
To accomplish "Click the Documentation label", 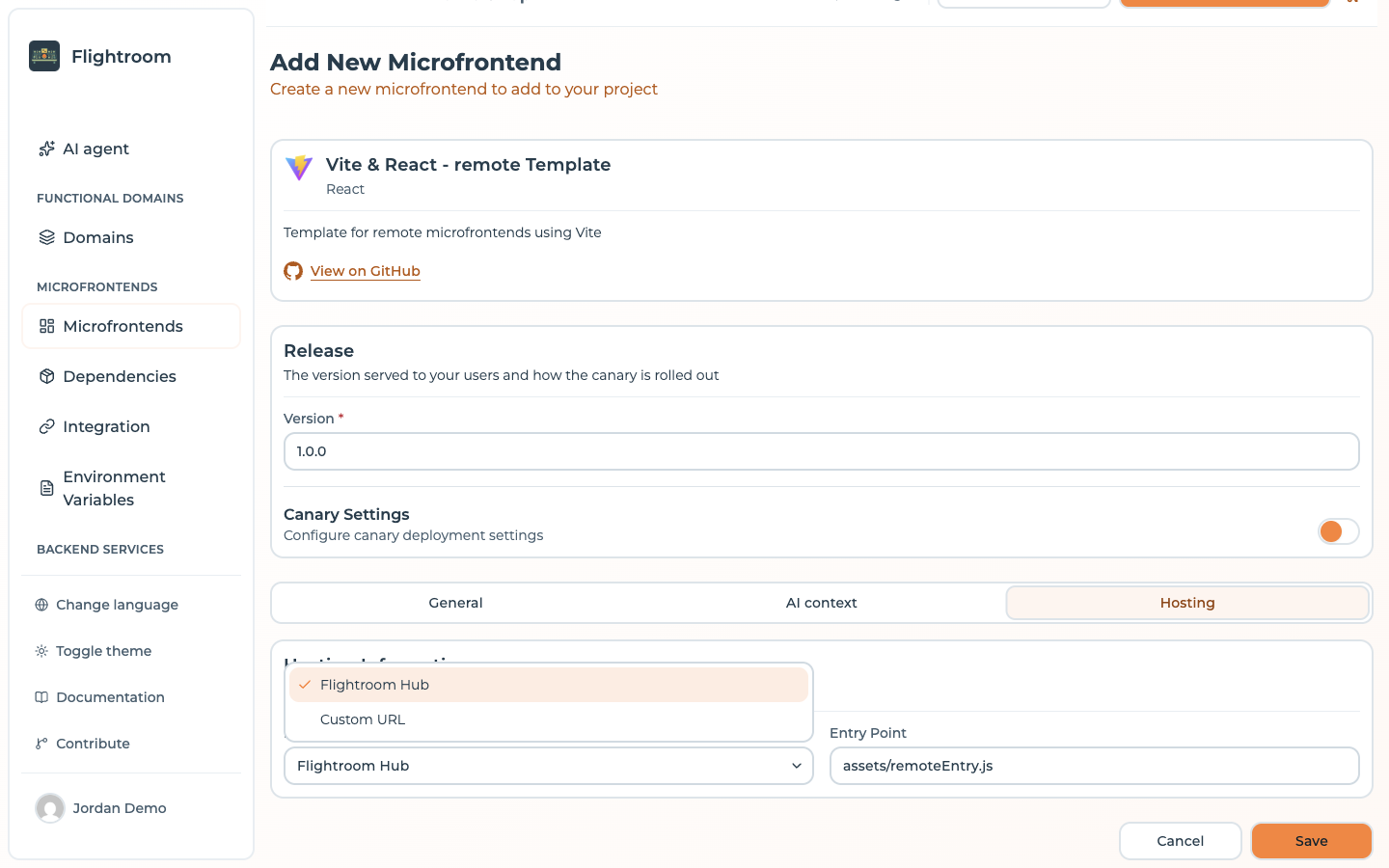I will [x=110, y=697].
